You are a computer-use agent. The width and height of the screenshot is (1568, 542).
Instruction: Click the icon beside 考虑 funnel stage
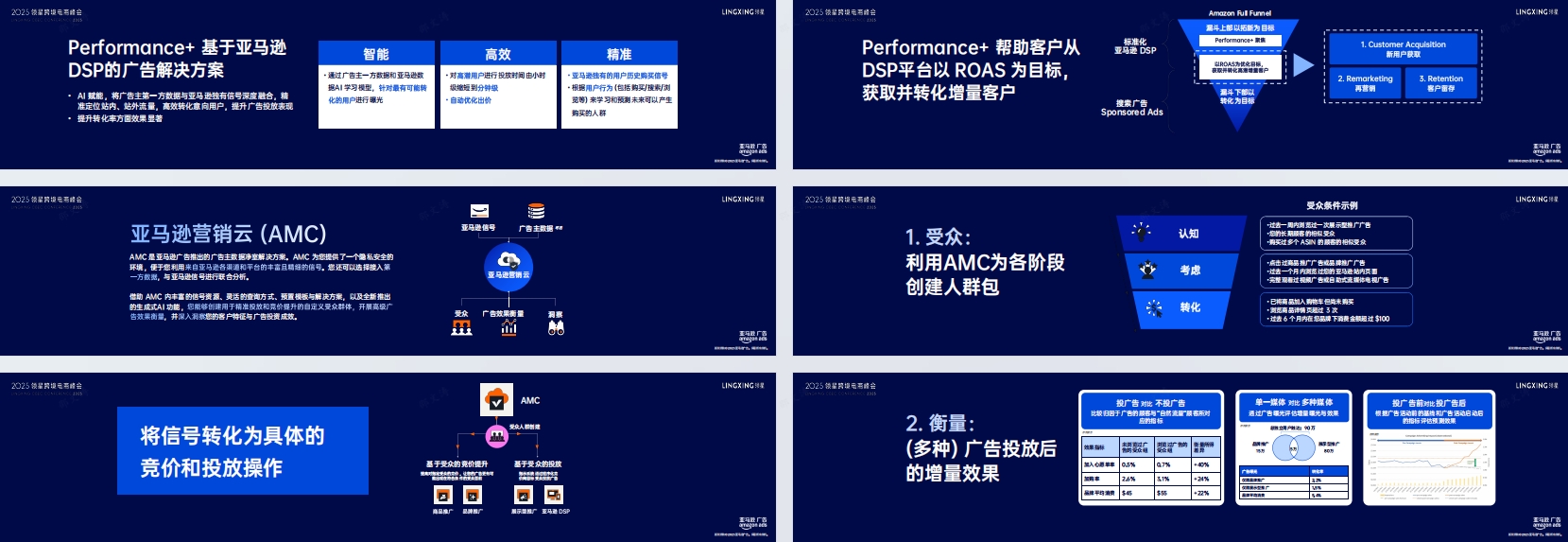pos(1147,270)
